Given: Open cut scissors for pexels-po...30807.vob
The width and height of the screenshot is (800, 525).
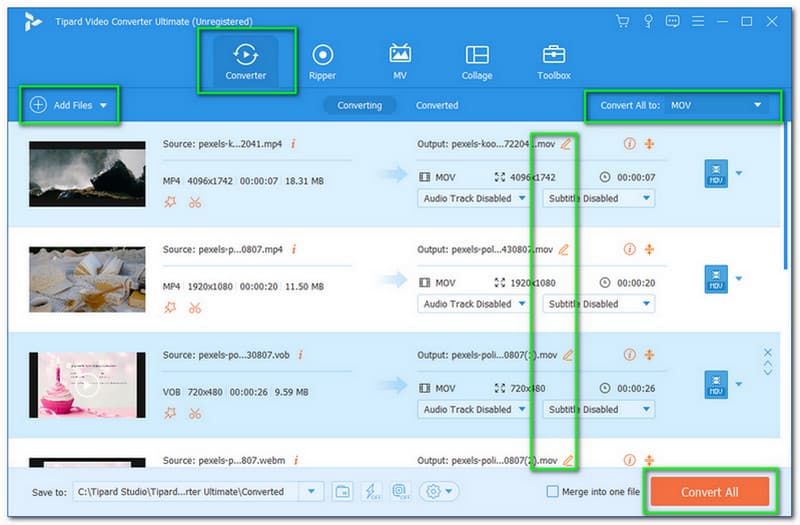Looking at the screenshot, I should tap(195, 414).
